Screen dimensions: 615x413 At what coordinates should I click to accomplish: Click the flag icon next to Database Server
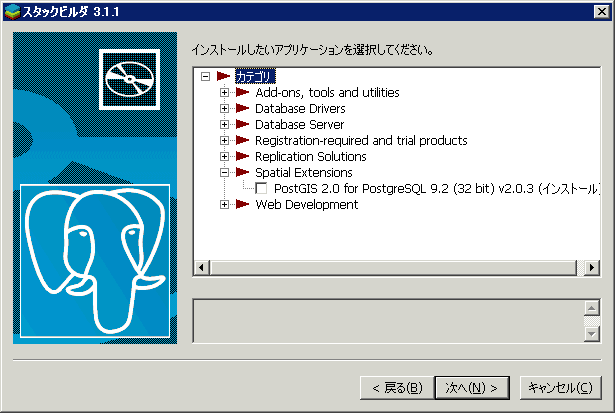click(242, 124)
